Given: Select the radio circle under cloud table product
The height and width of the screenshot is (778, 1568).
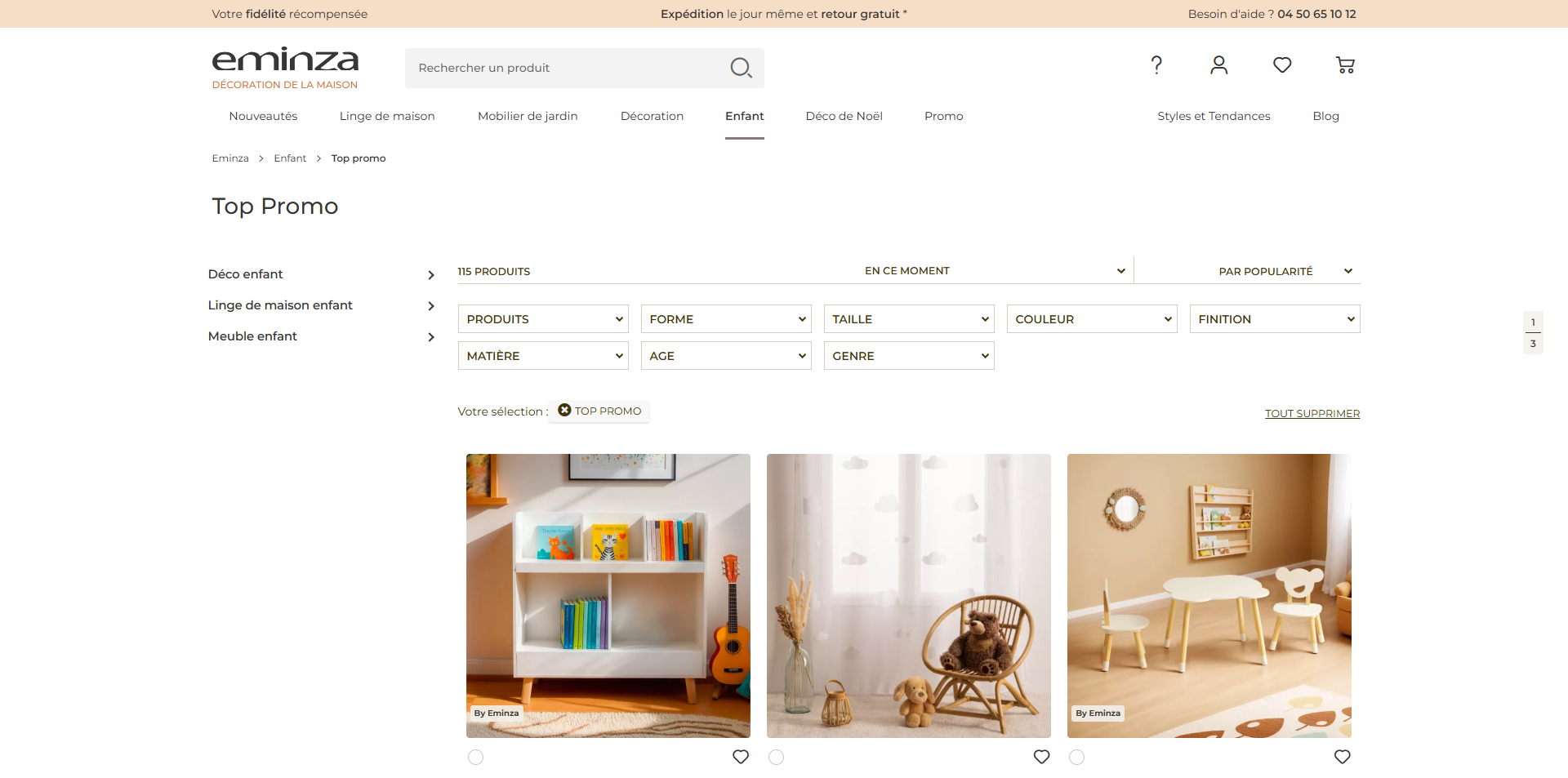Looking at the screenshot, I should click(1076, 758).
